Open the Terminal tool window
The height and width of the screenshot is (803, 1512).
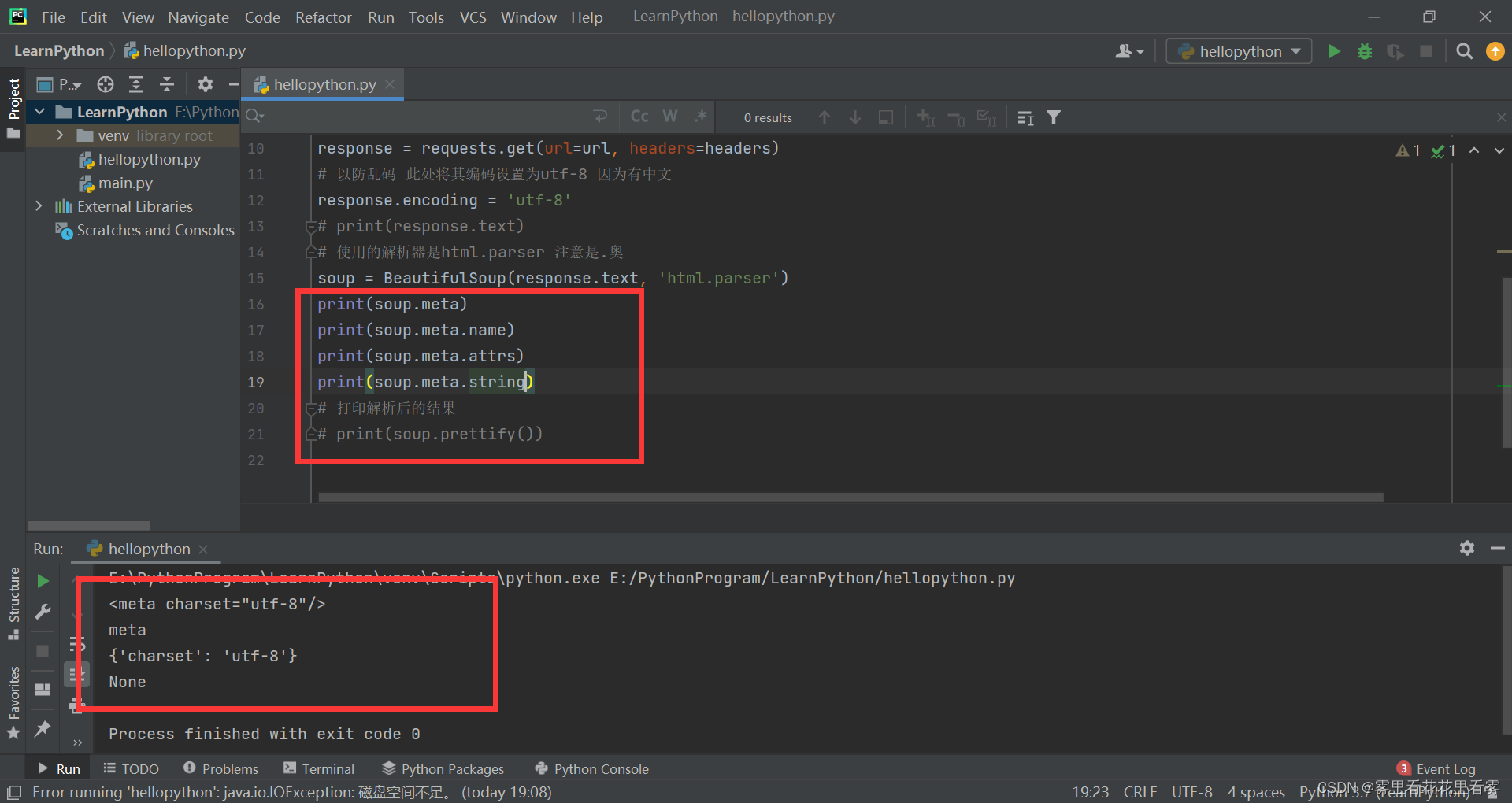[x=319, y=768]
